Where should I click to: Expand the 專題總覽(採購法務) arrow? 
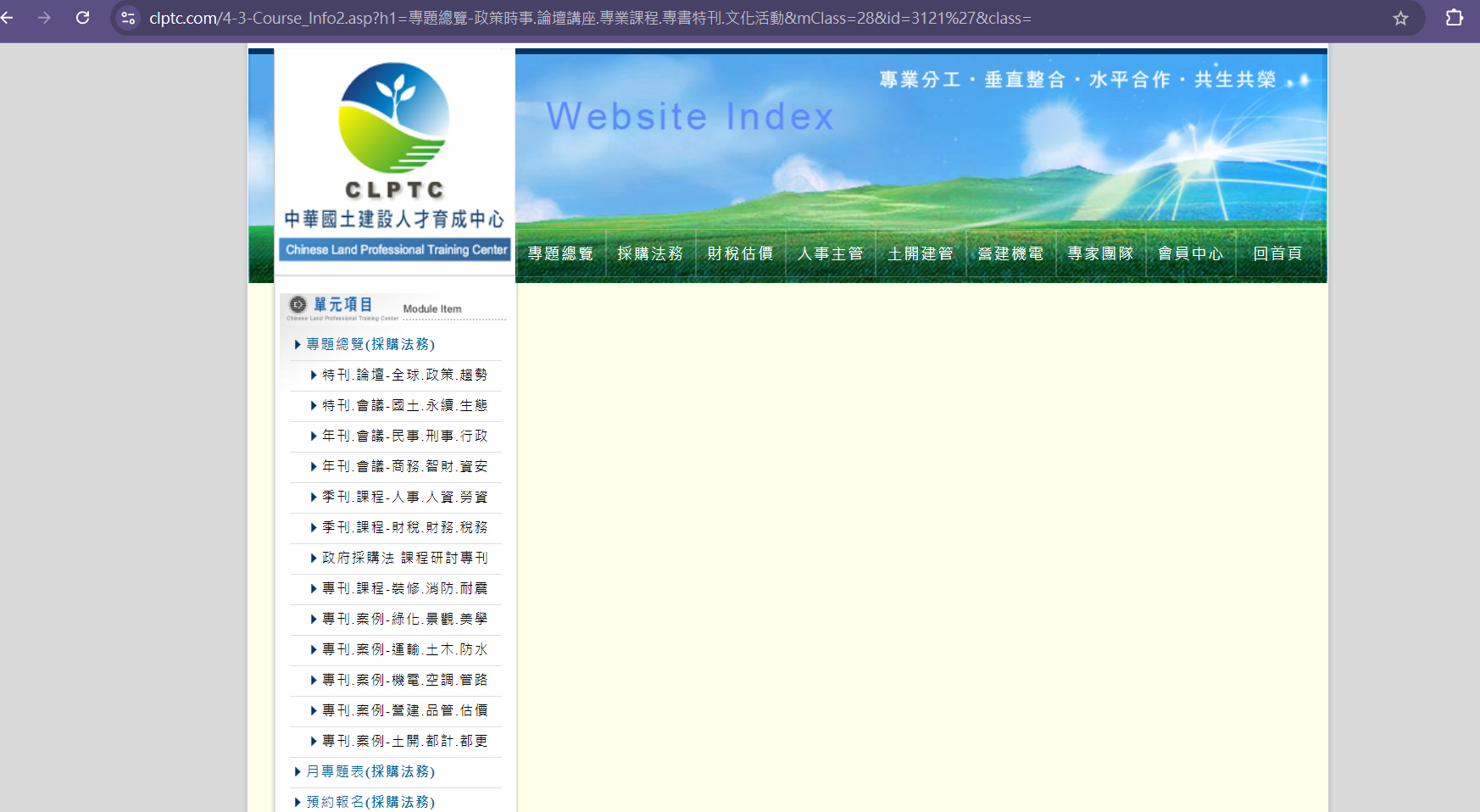tap(298, 344)
